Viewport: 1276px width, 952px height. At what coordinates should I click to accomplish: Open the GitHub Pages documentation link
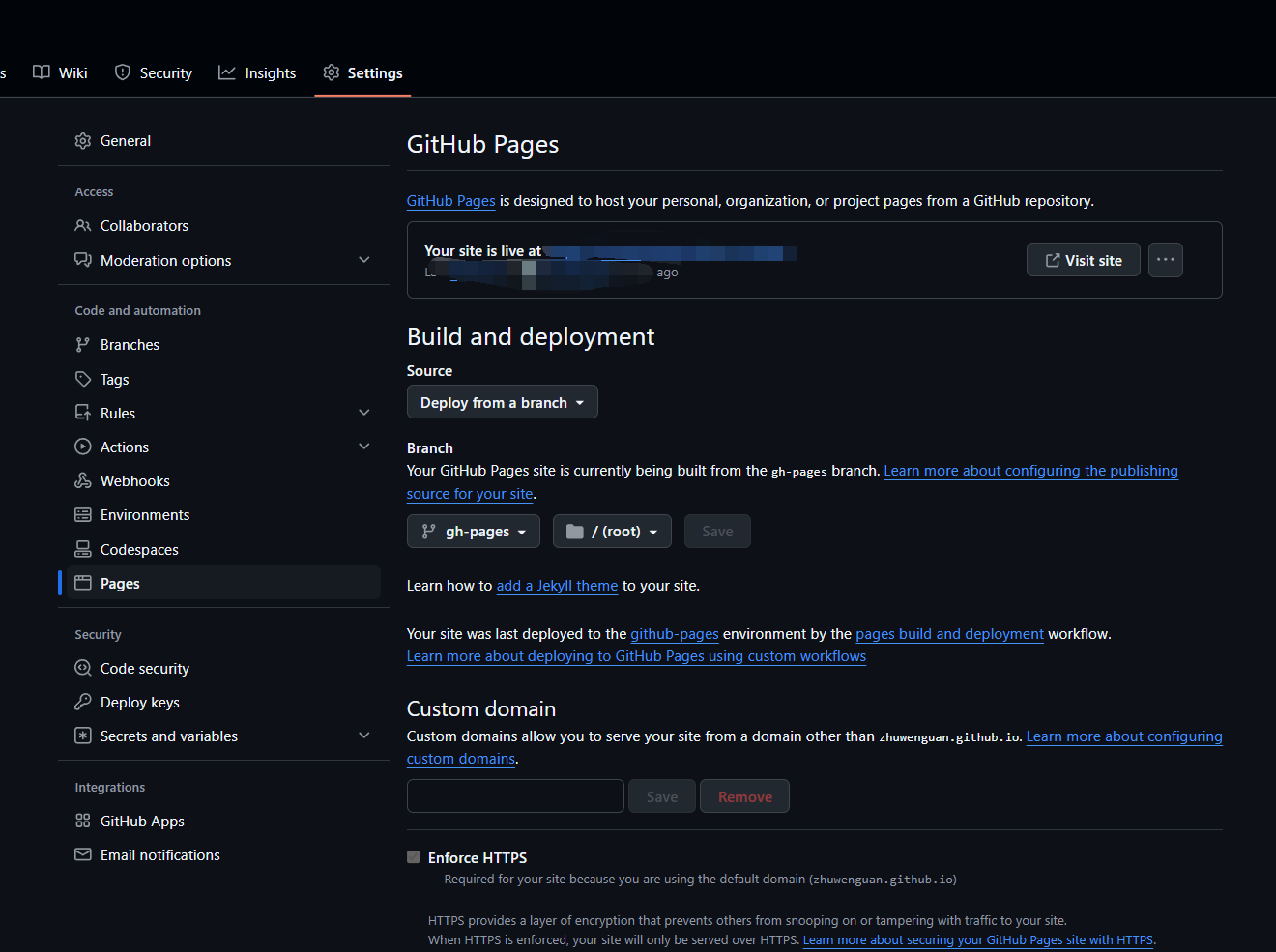click(450, 201)
